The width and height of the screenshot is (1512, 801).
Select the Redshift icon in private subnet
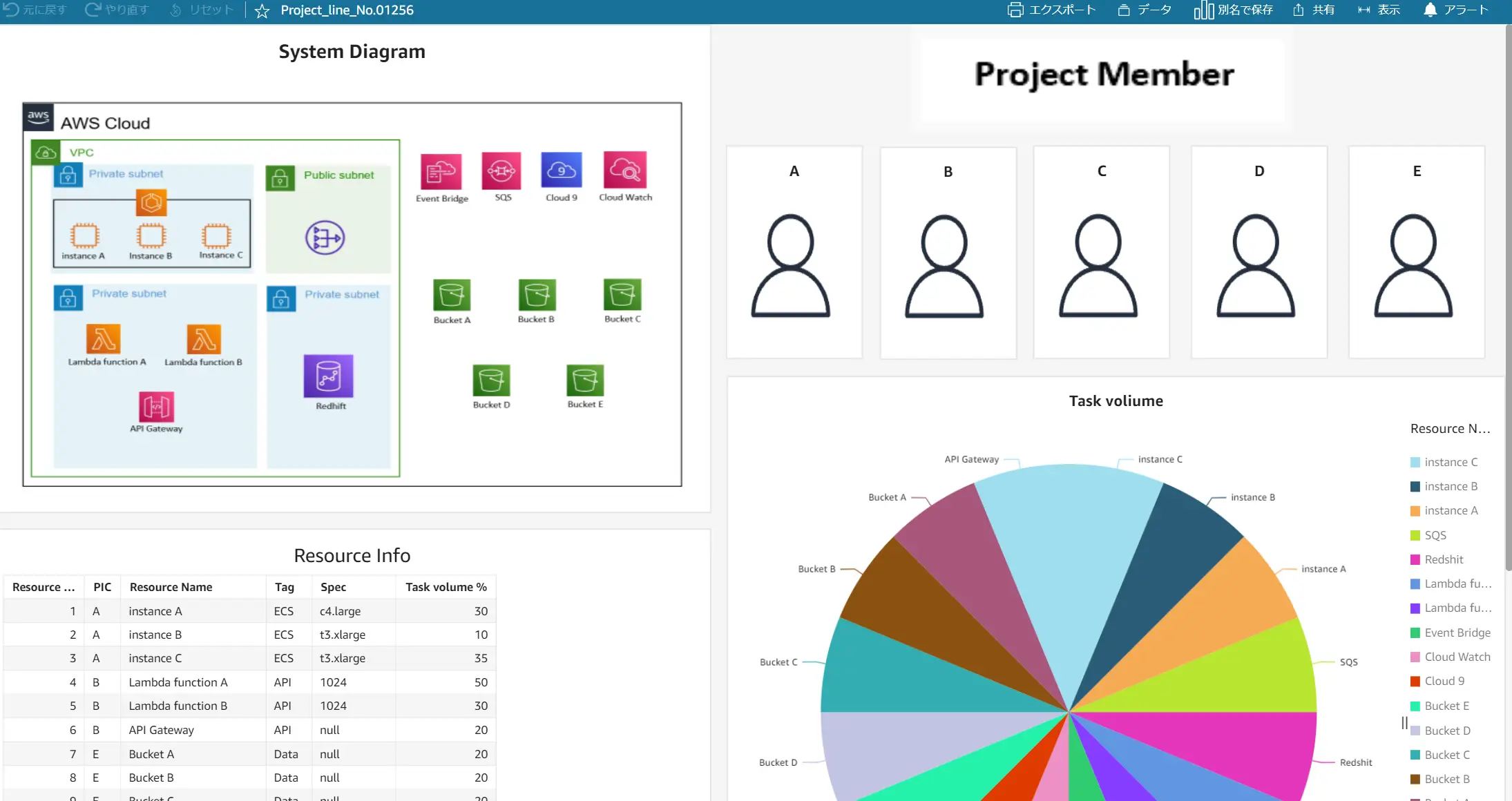pyautogui.click(x=329, y=376)
